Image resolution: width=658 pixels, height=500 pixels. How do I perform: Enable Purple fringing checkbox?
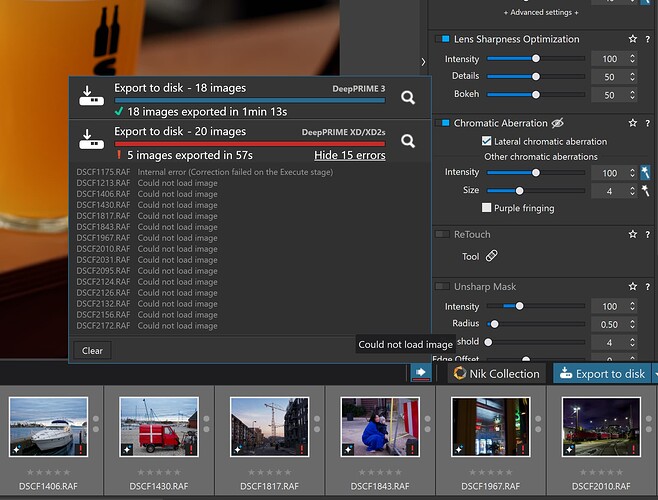pos(487,208)
